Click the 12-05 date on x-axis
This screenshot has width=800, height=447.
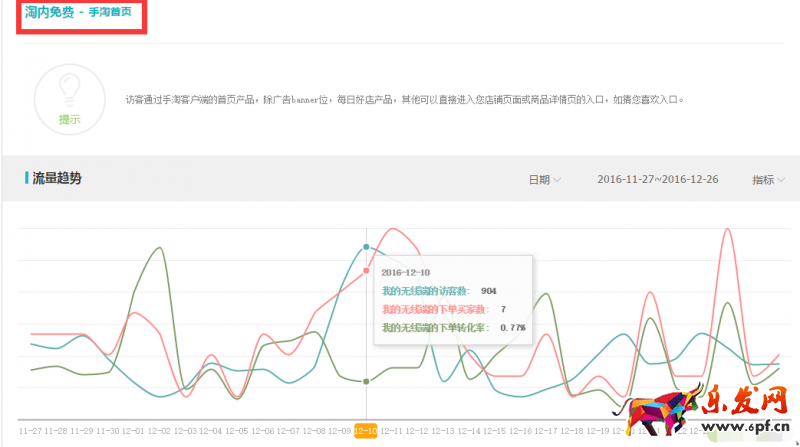coord(237,430)
